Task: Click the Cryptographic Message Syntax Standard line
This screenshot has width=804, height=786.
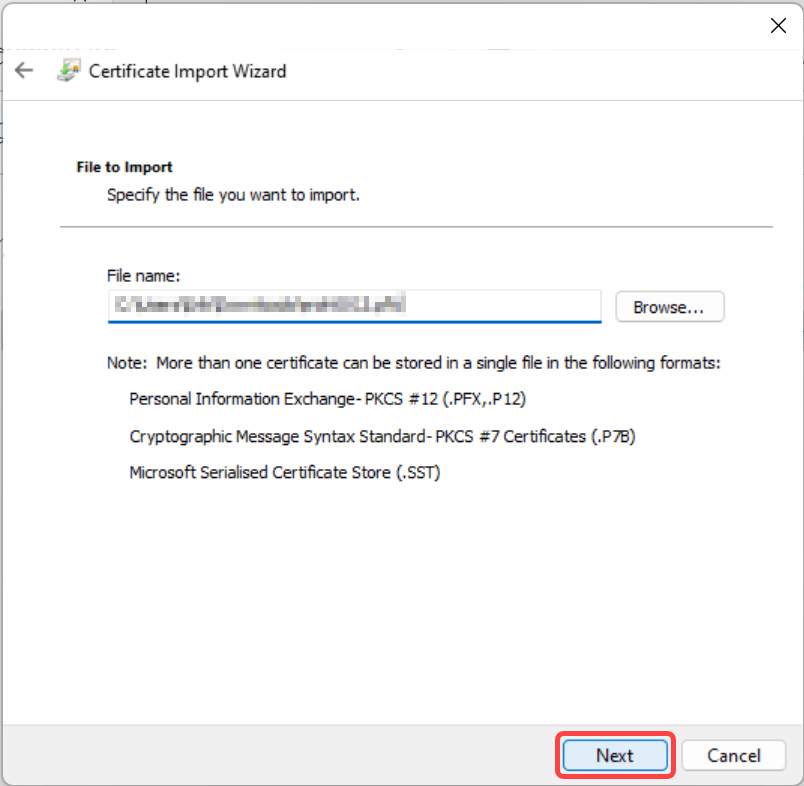Action: [x=383, y=436]
